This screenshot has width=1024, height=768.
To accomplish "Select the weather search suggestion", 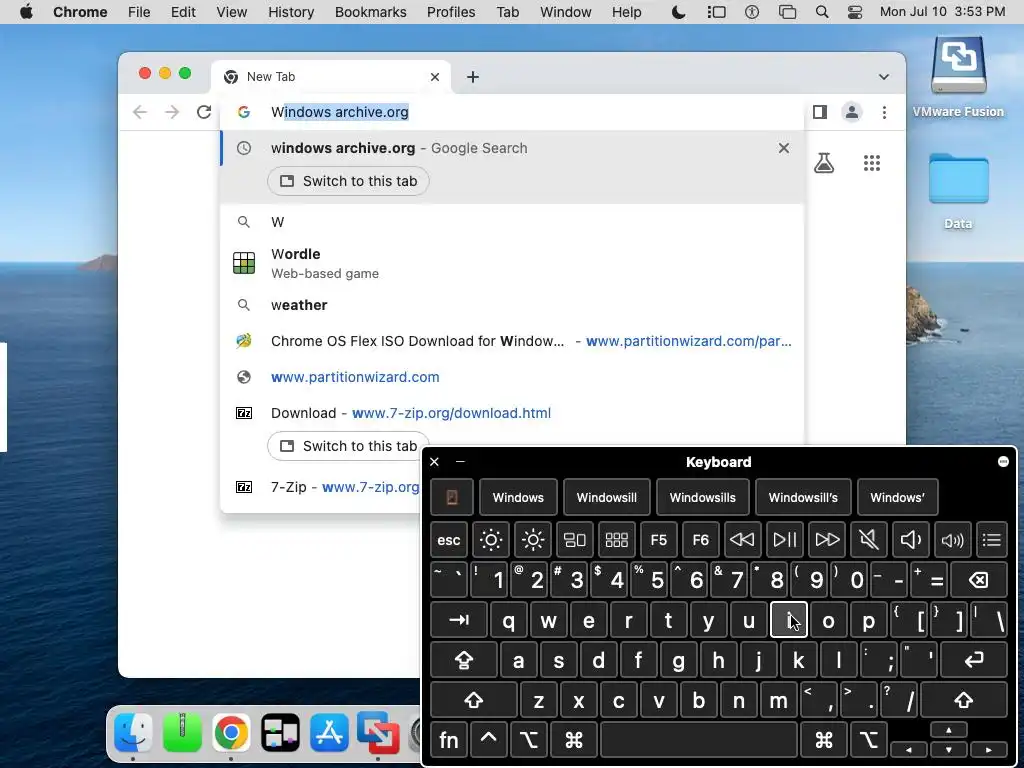I will click(512, 305).
